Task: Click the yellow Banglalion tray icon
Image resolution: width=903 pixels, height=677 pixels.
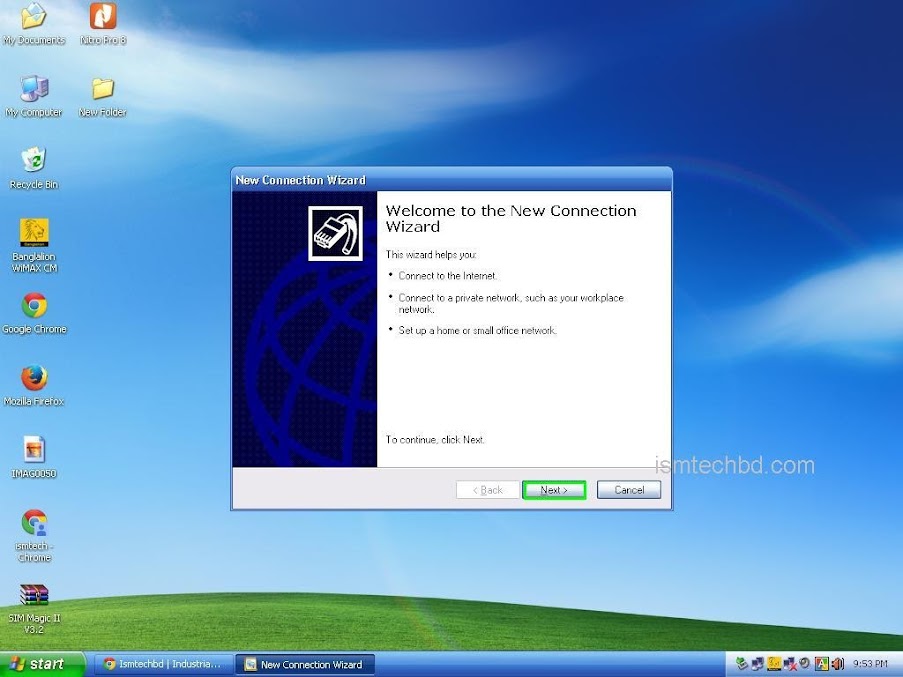Action: 773,664
